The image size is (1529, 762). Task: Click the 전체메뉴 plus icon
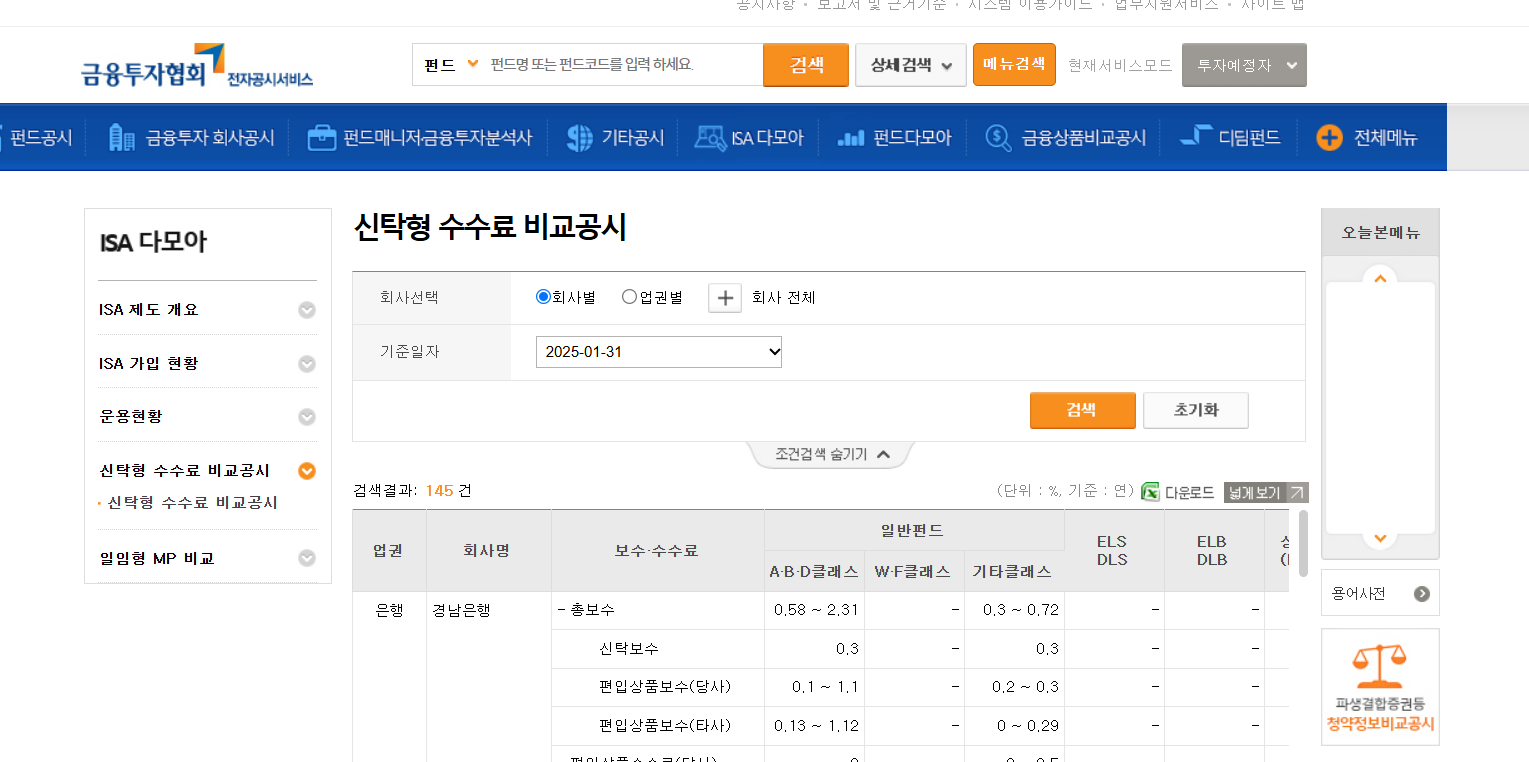pos(1329,138)
